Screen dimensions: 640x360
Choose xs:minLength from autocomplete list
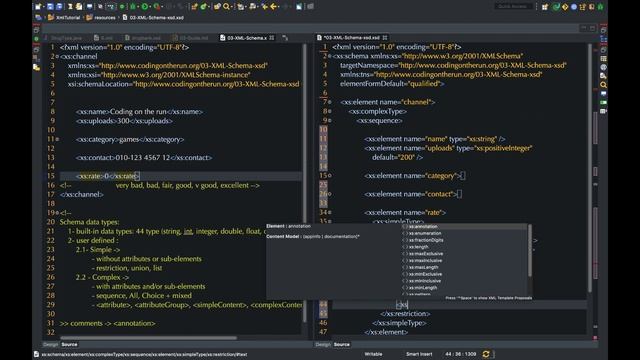pyautogui.click(x=464, y=288)
